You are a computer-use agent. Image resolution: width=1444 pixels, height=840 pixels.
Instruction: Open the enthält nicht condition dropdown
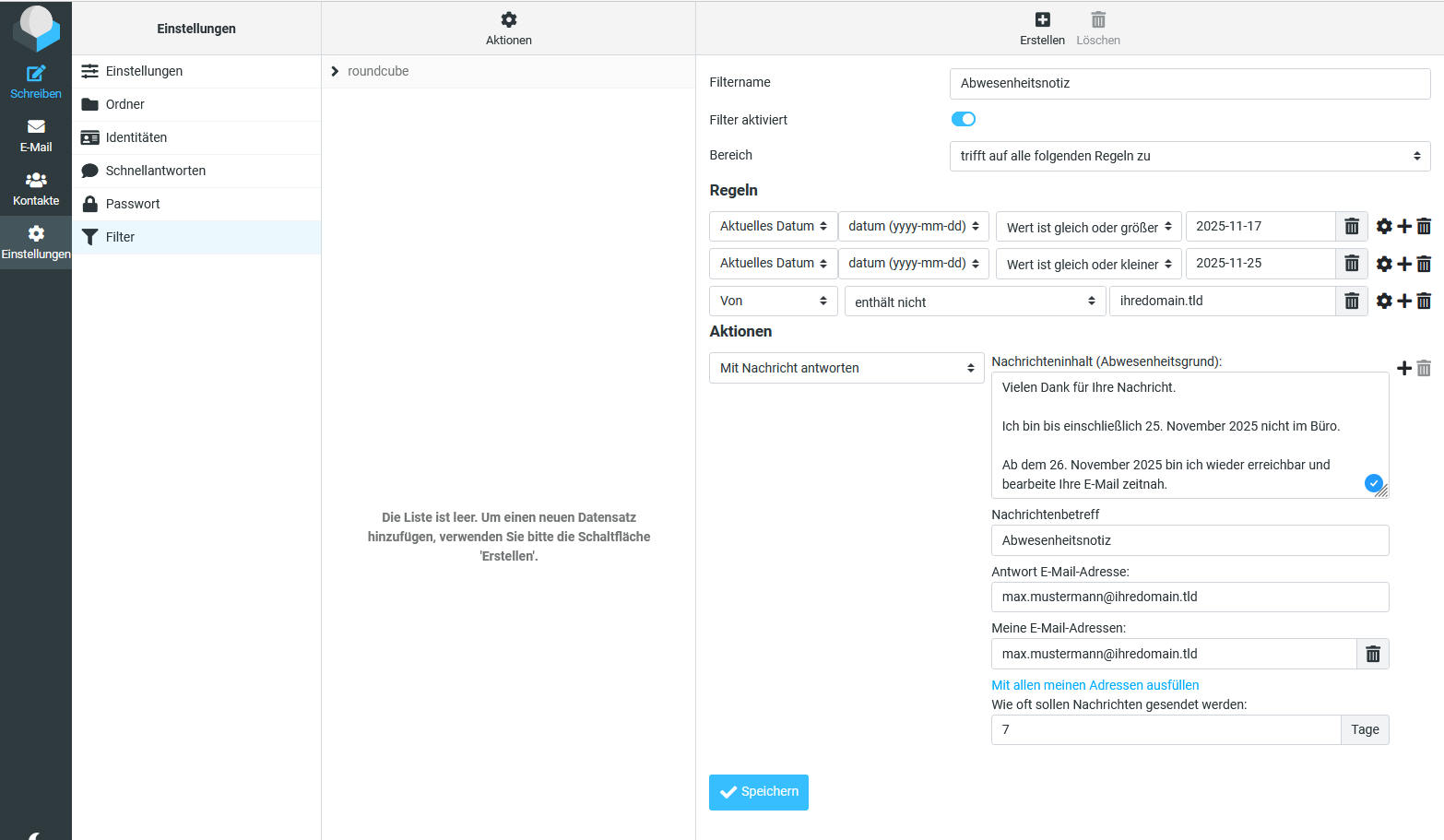(975, 301)
